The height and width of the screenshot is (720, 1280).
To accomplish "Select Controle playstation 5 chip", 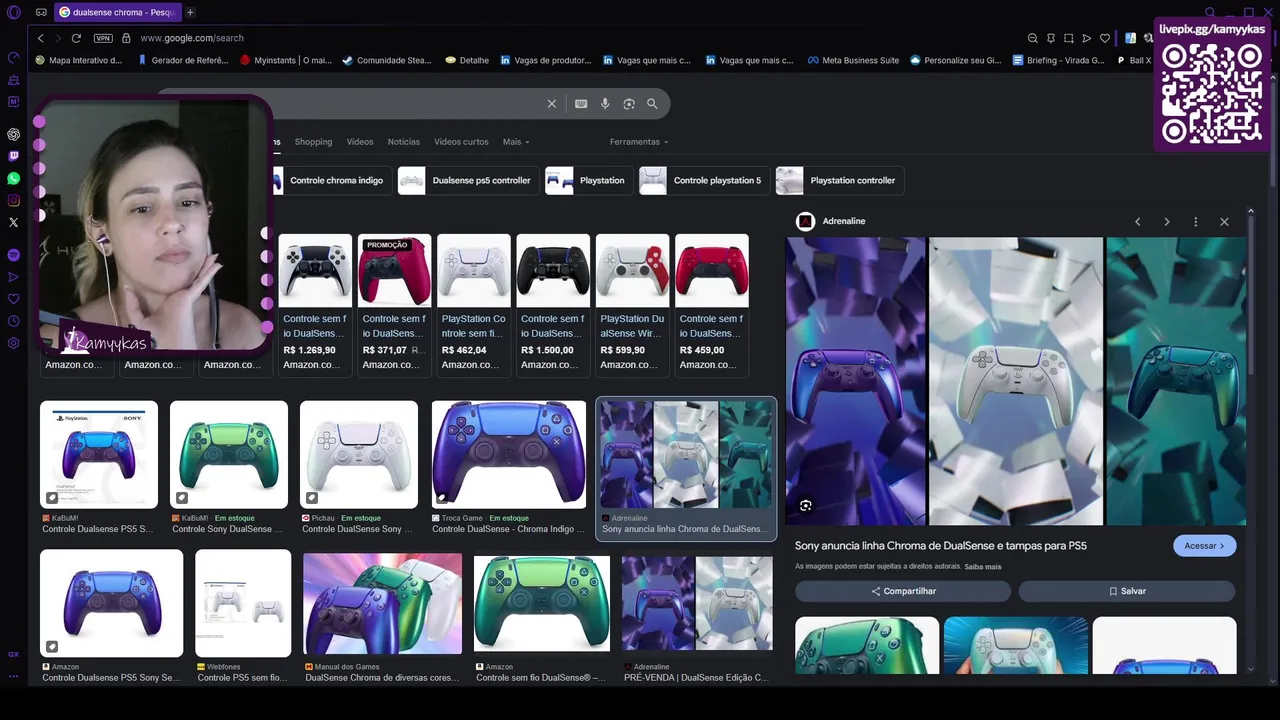I will (x=704, y=181).
